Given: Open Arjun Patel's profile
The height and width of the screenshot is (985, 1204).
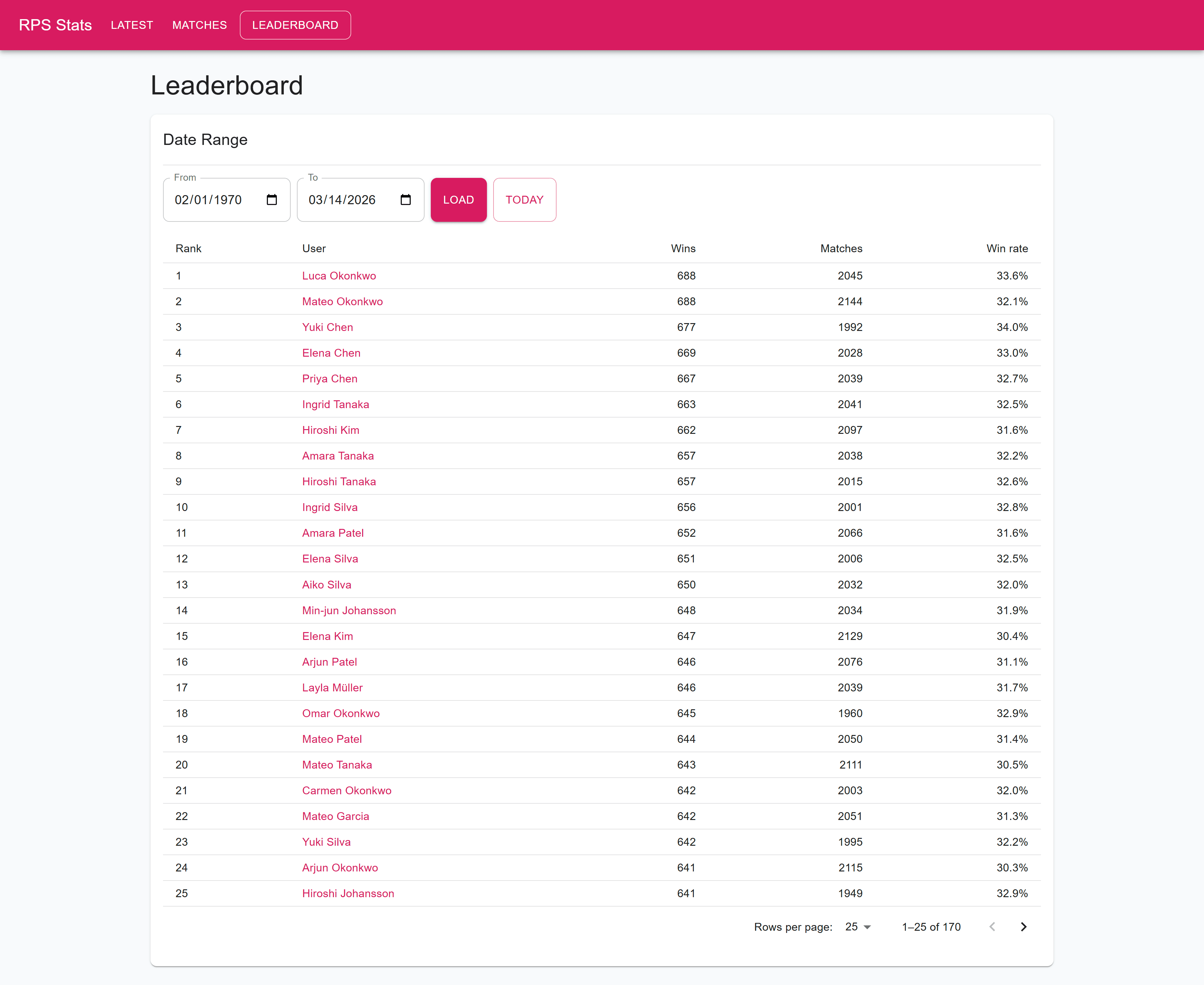Looking at the screenshot, I should (330, 662).
